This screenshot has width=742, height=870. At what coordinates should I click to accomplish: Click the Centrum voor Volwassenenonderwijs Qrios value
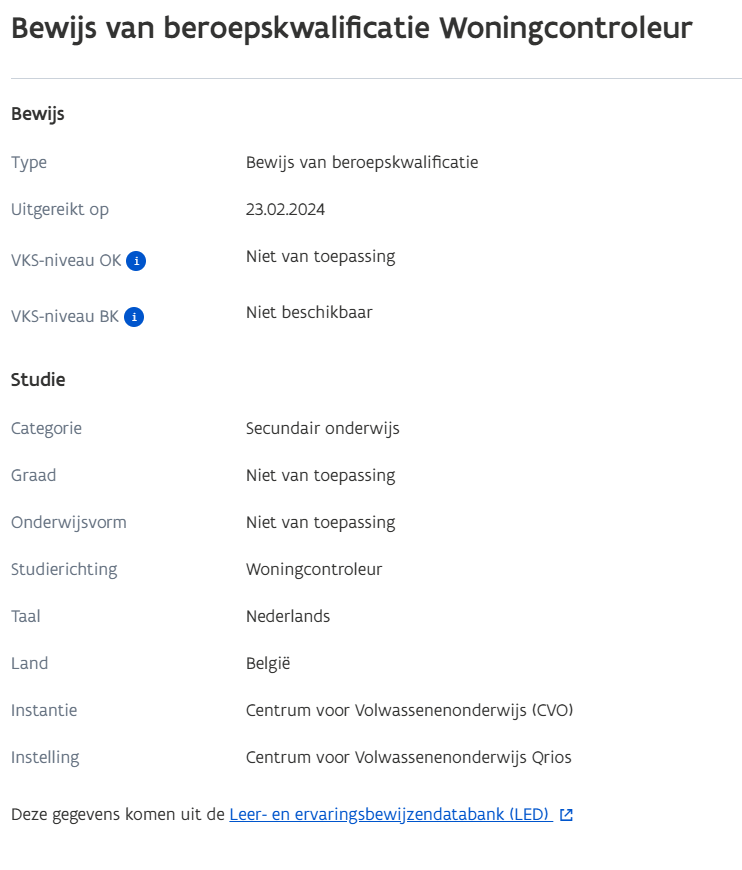(408, 757)
